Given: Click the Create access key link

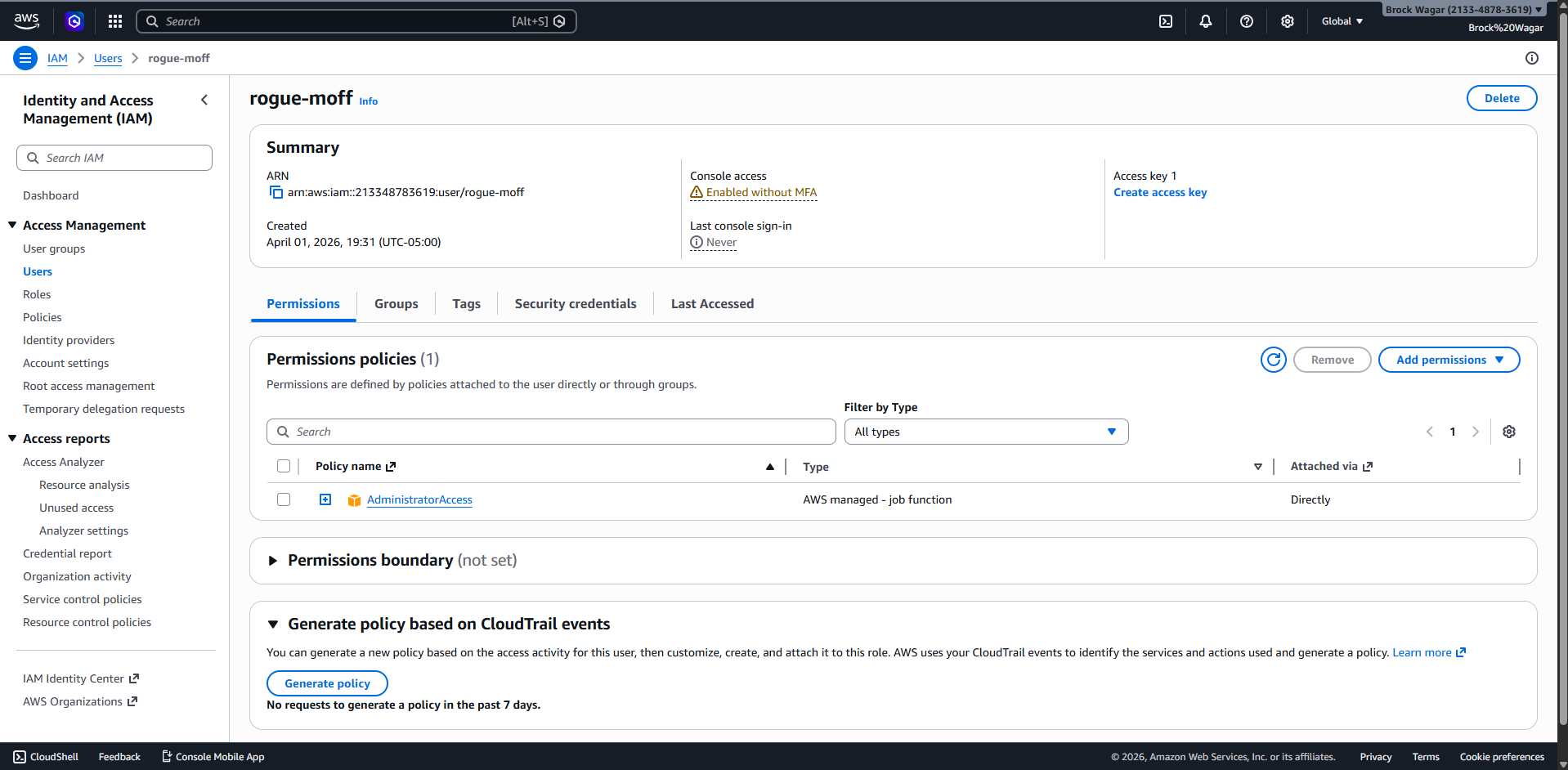Looking at the screenshot, I should pyautogui.click(x=1160, y=192).
